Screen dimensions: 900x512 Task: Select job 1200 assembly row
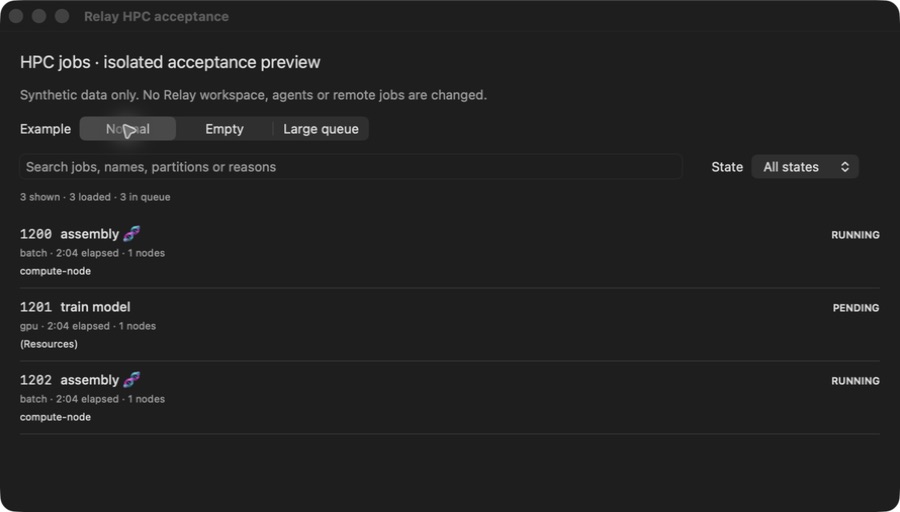tap(449, 252)
